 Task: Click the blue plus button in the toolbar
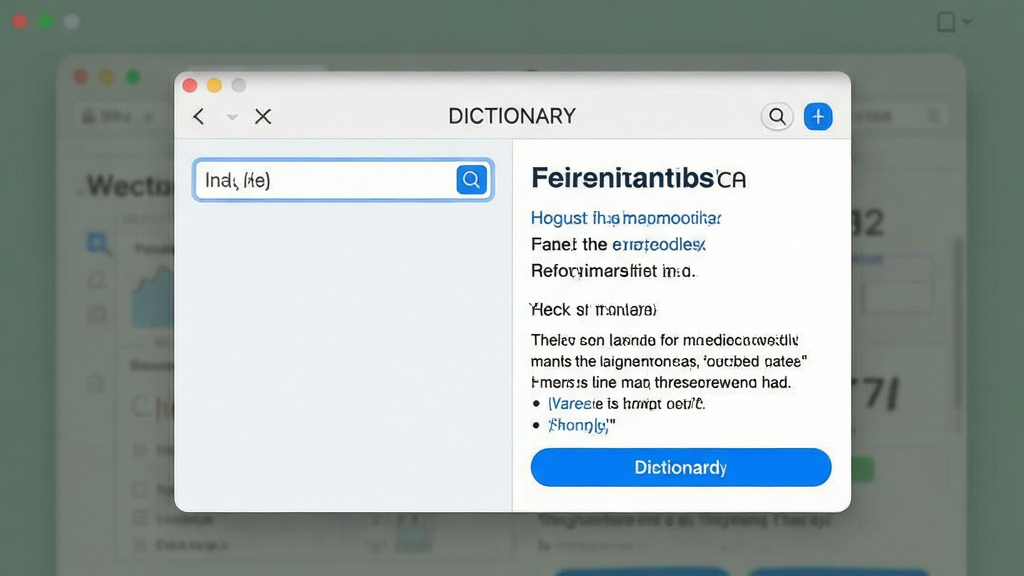818,117
